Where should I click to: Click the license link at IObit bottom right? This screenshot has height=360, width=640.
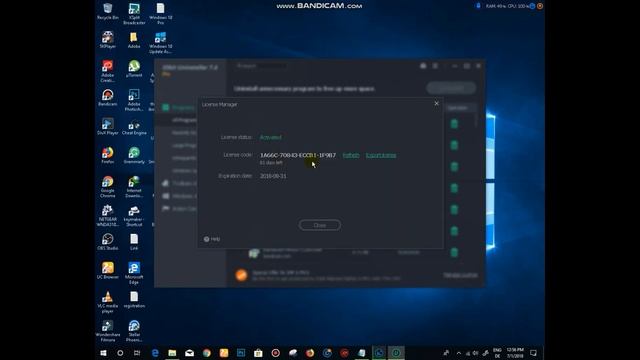click(460, 275)
